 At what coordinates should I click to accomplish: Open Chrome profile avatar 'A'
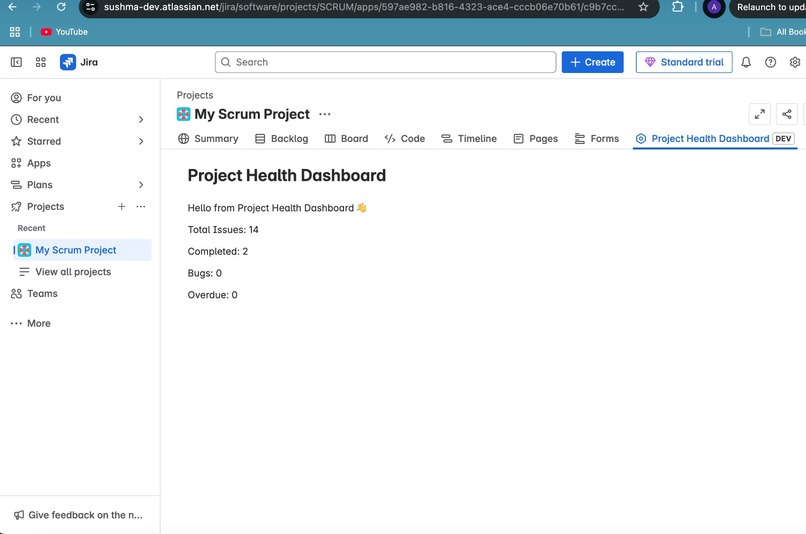[713, 7]
